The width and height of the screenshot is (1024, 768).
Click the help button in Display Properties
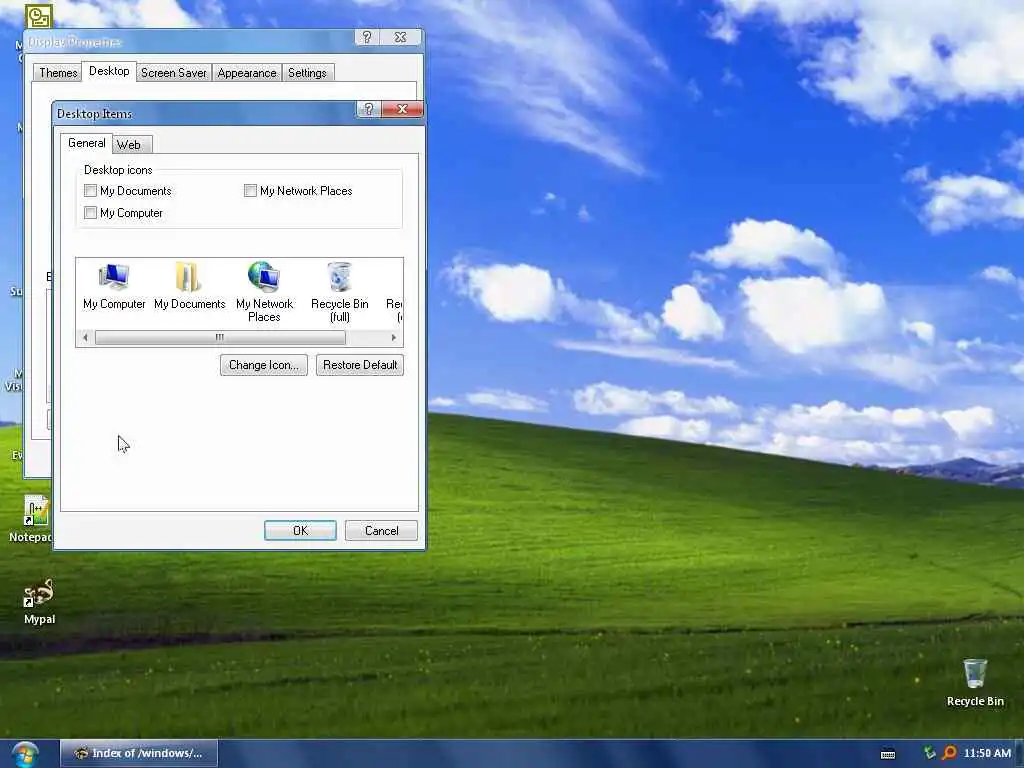[x=367, y=37]
